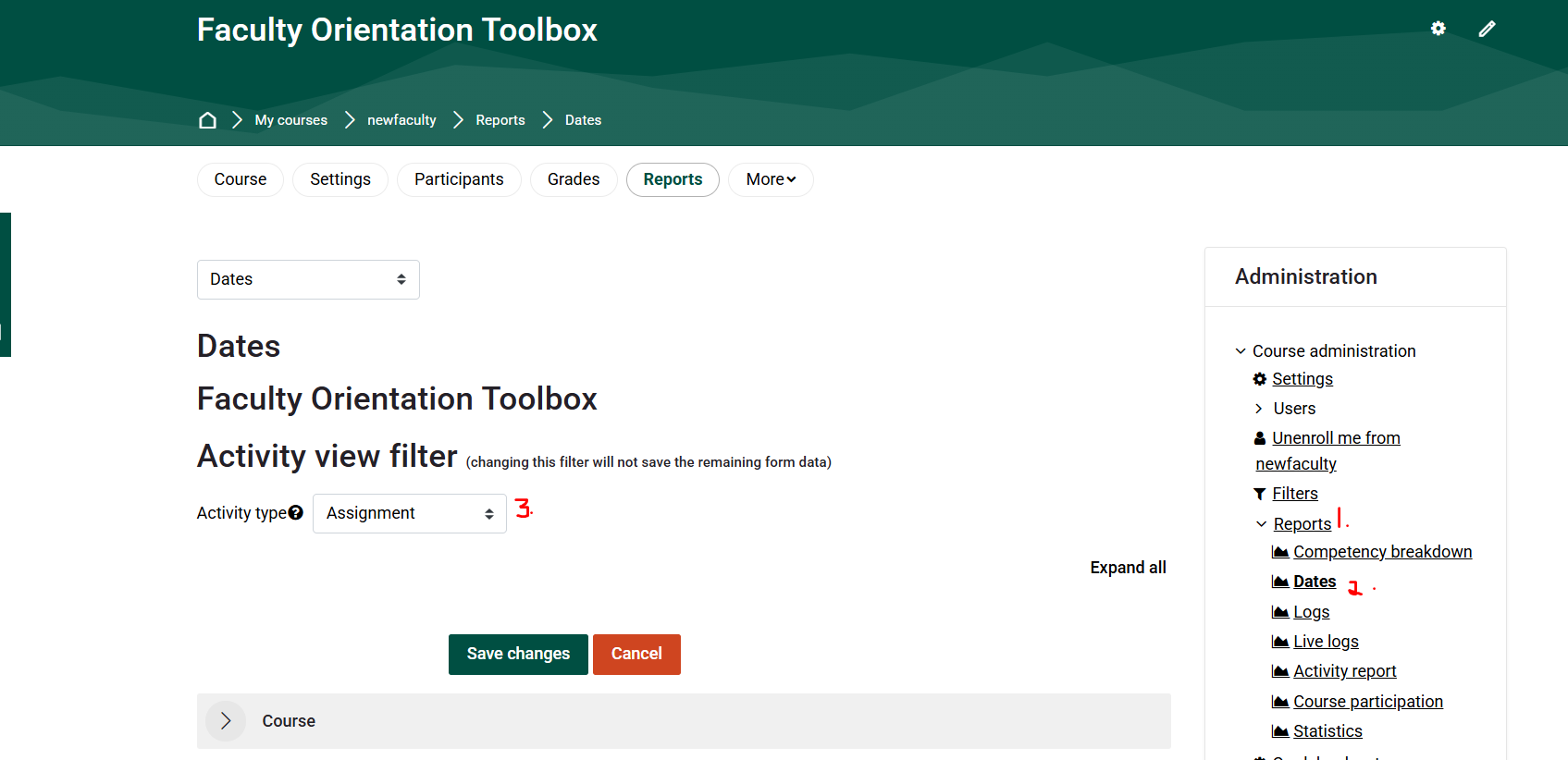Open the Dates report selector dropdown
The height and width of the screenshot is (760, 1568).
pos(308,279)
